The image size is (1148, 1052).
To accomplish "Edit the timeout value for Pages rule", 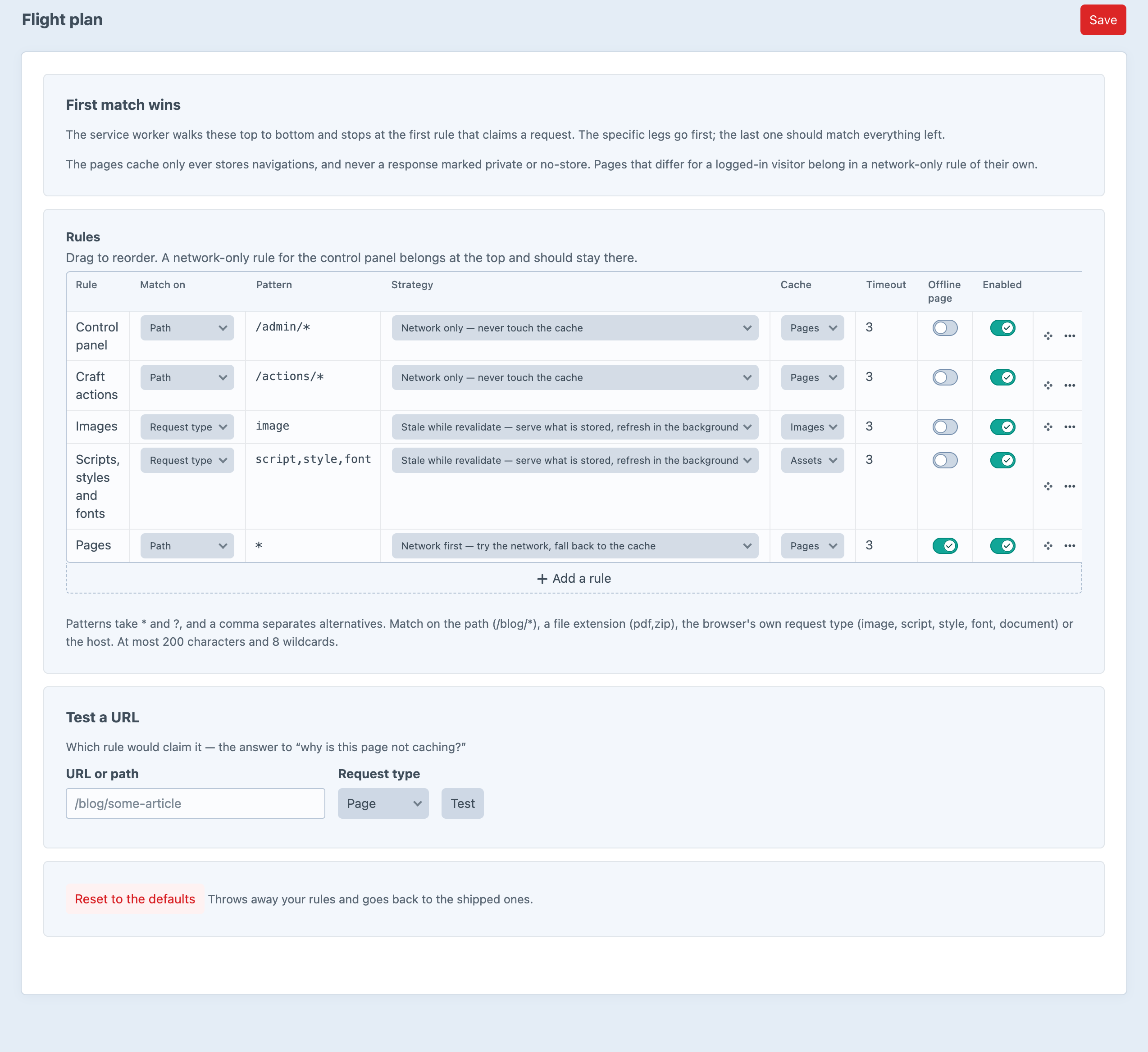I will [886, 545].
